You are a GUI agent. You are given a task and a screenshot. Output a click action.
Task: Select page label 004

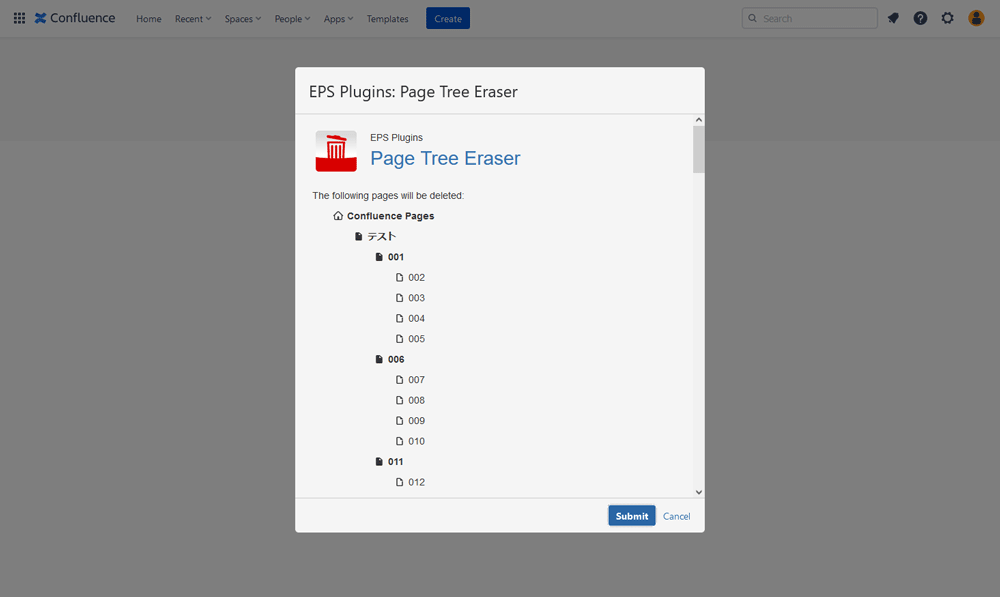tap(416, 318)
